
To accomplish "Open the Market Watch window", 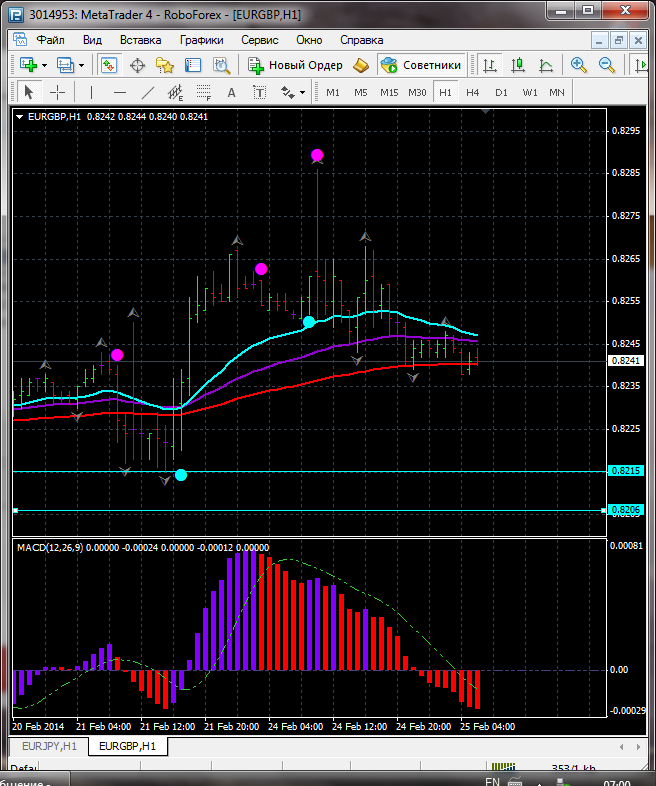I will 108,65.
